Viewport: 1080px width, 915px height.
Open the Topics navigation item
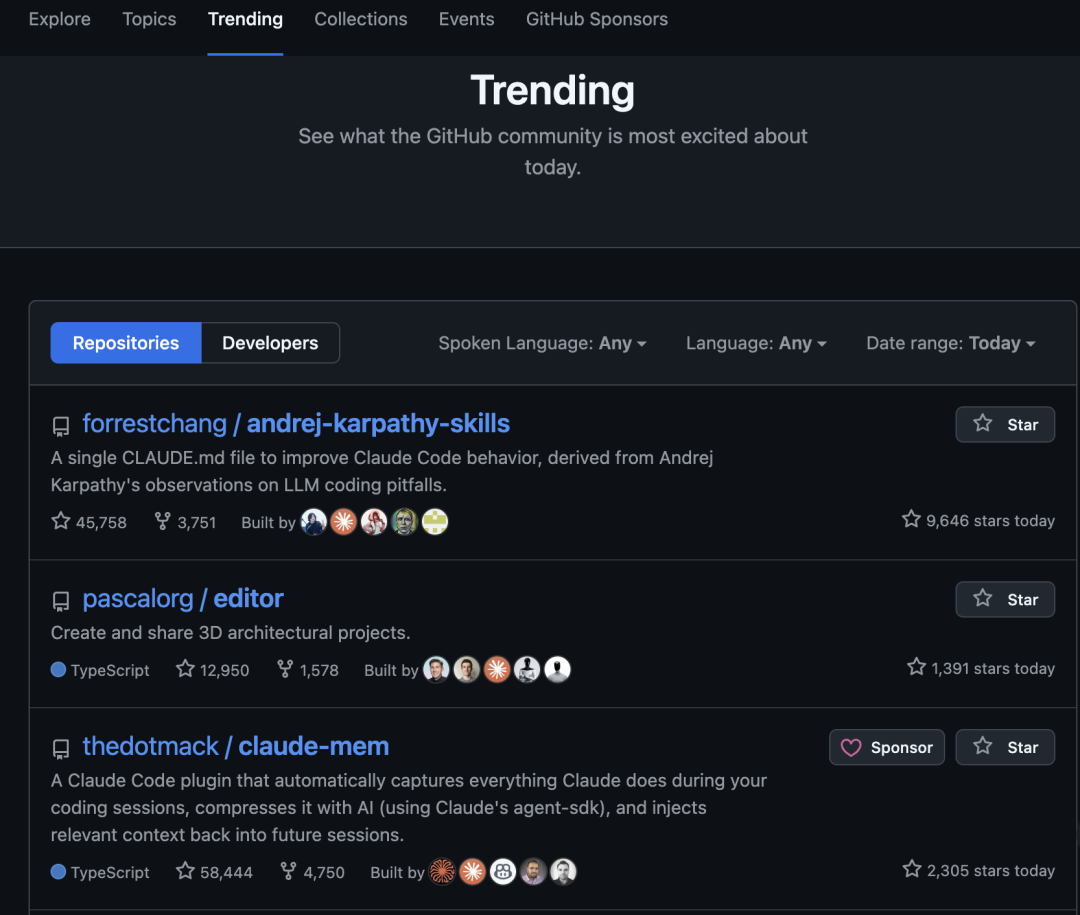pyautogui.click(x=149, y=19)
